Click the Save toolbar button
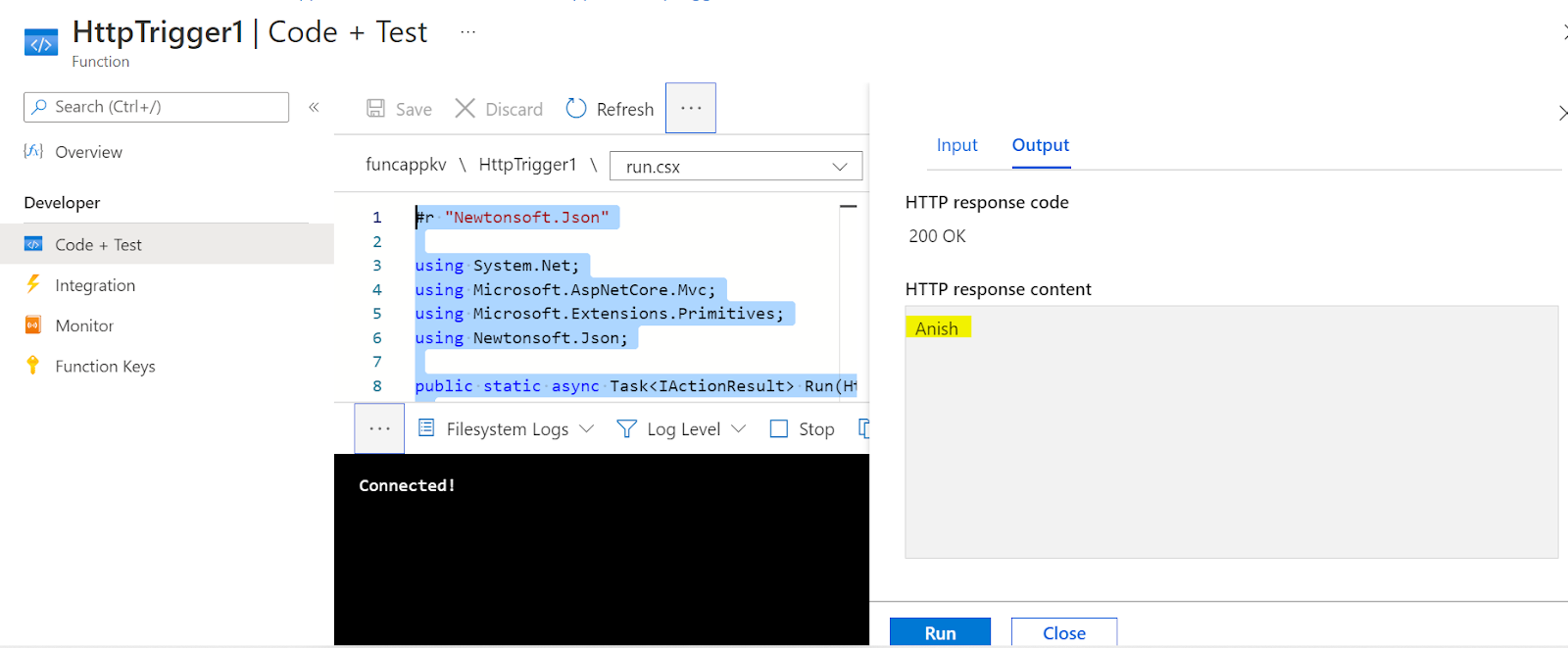 click(x=399, y=109)
